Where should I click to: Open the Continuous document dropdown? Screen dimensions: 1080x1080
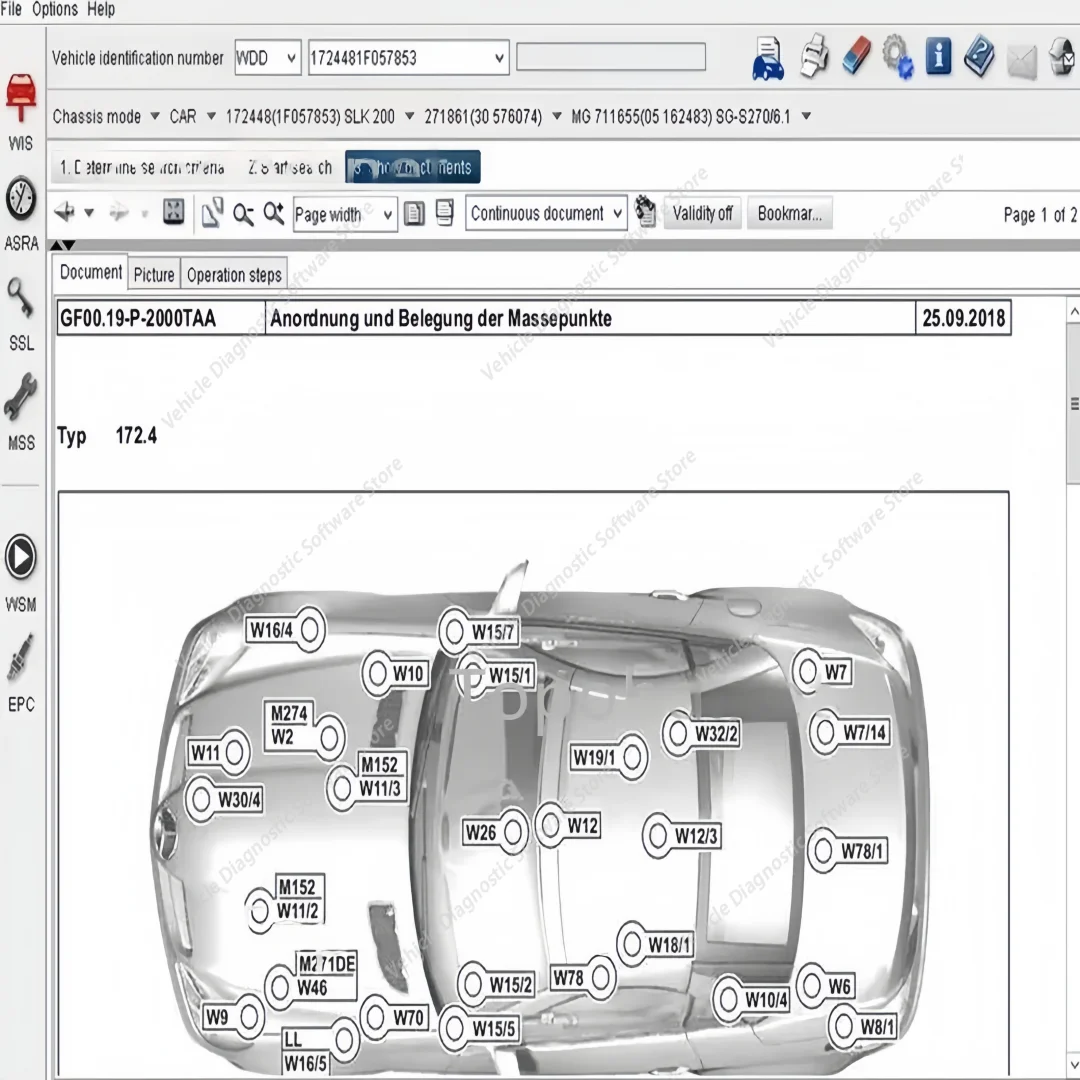(546, 213)
